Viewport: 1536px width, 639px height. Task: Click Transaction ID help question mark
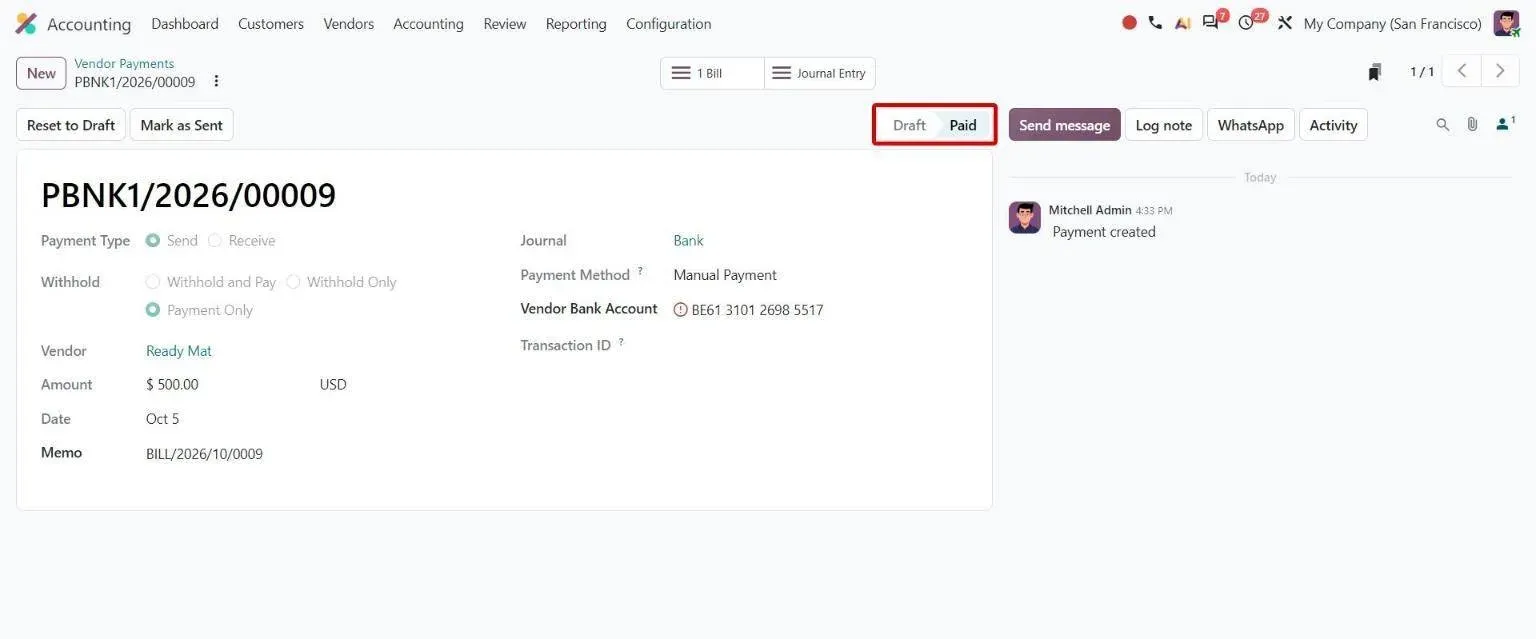(x=621, y=342)
